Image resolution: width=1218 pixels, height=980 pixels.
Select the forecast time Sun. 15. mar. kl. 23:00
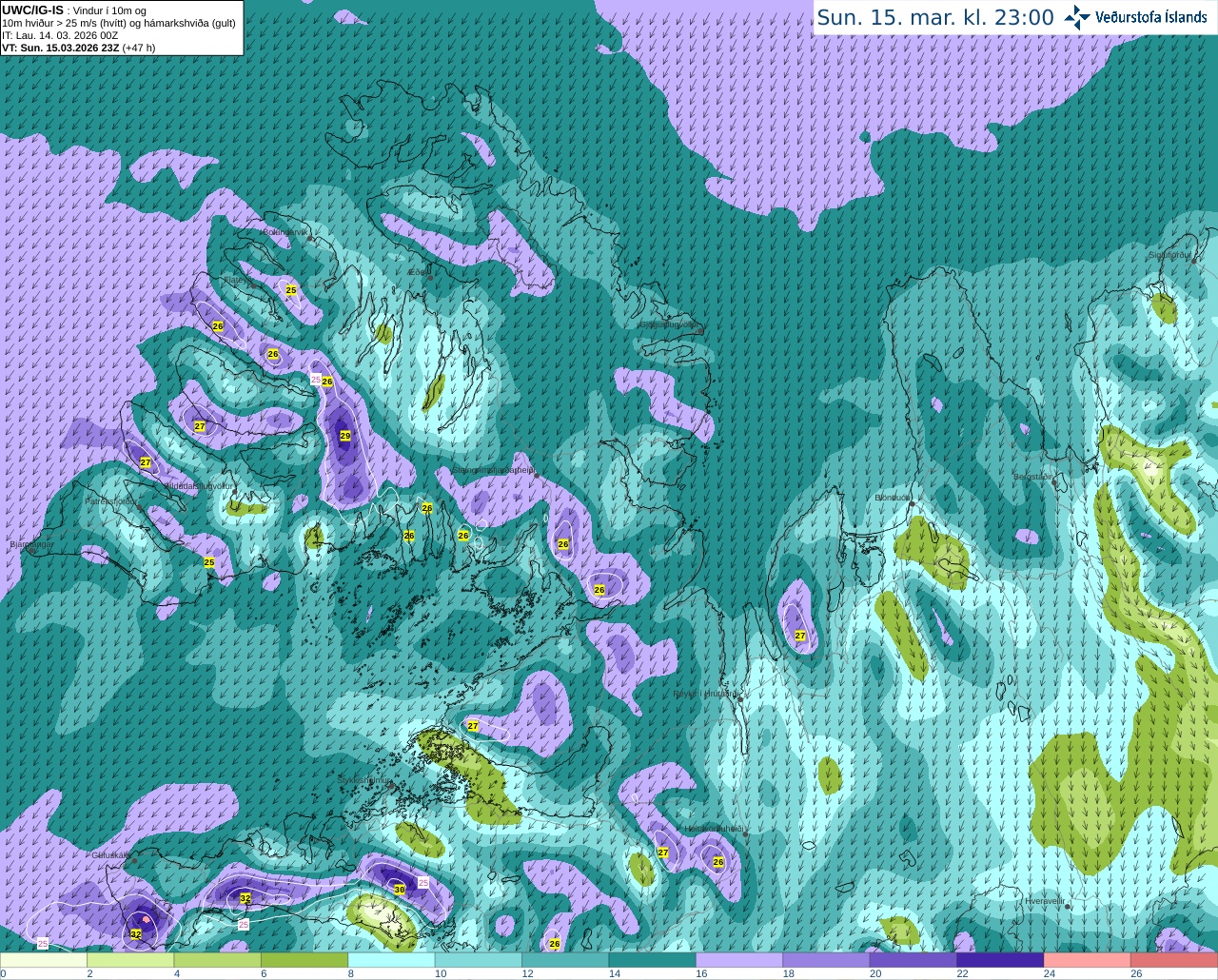coord(935,17)
